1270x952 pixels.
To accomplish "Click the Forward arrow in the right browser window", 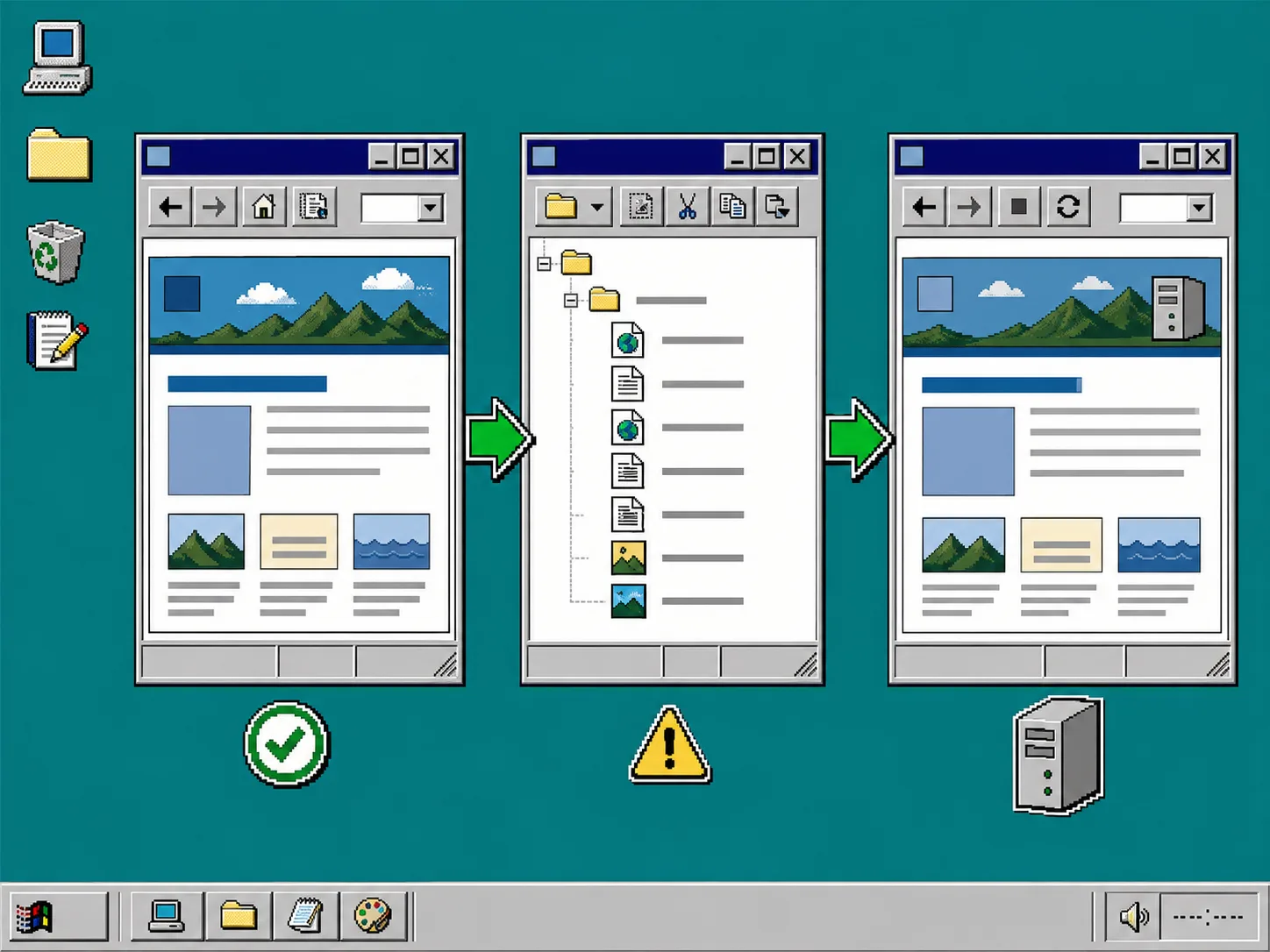I will (969, 207).
